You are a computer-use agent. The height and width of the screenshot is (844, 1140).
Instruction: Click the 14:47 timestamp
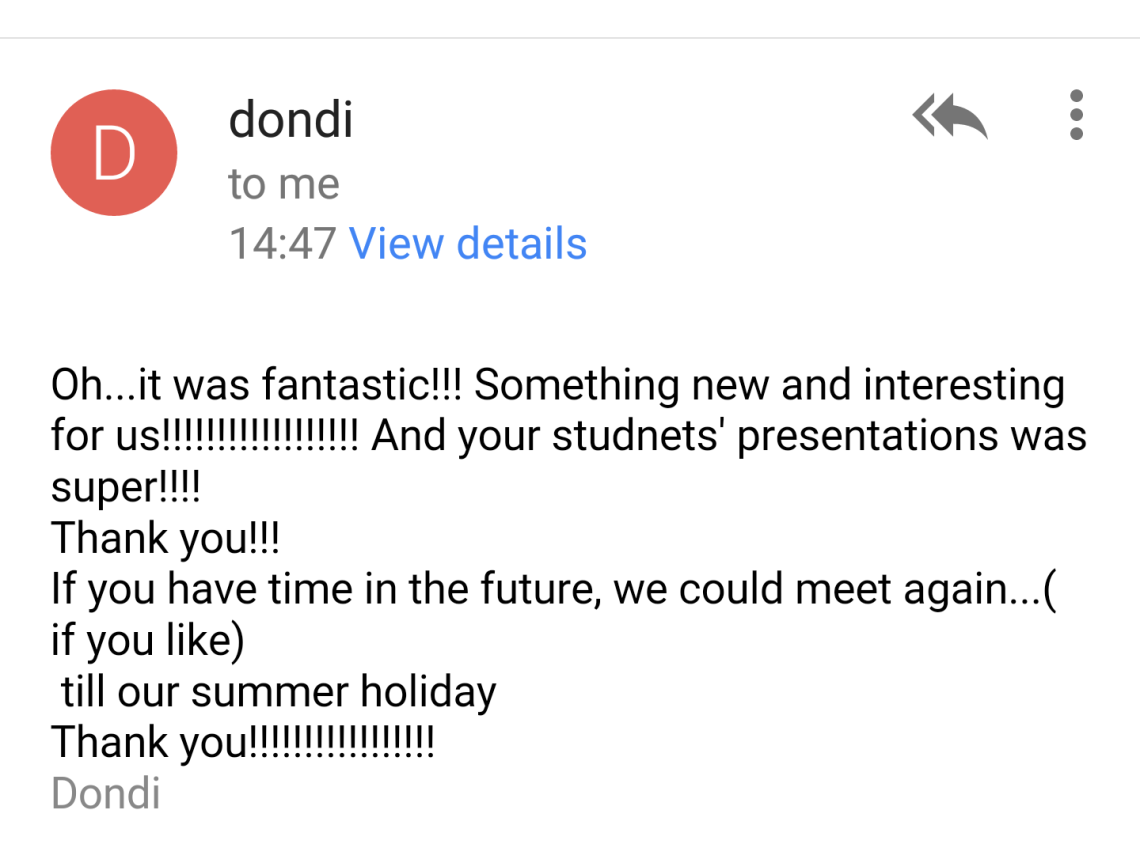(283, 244)
